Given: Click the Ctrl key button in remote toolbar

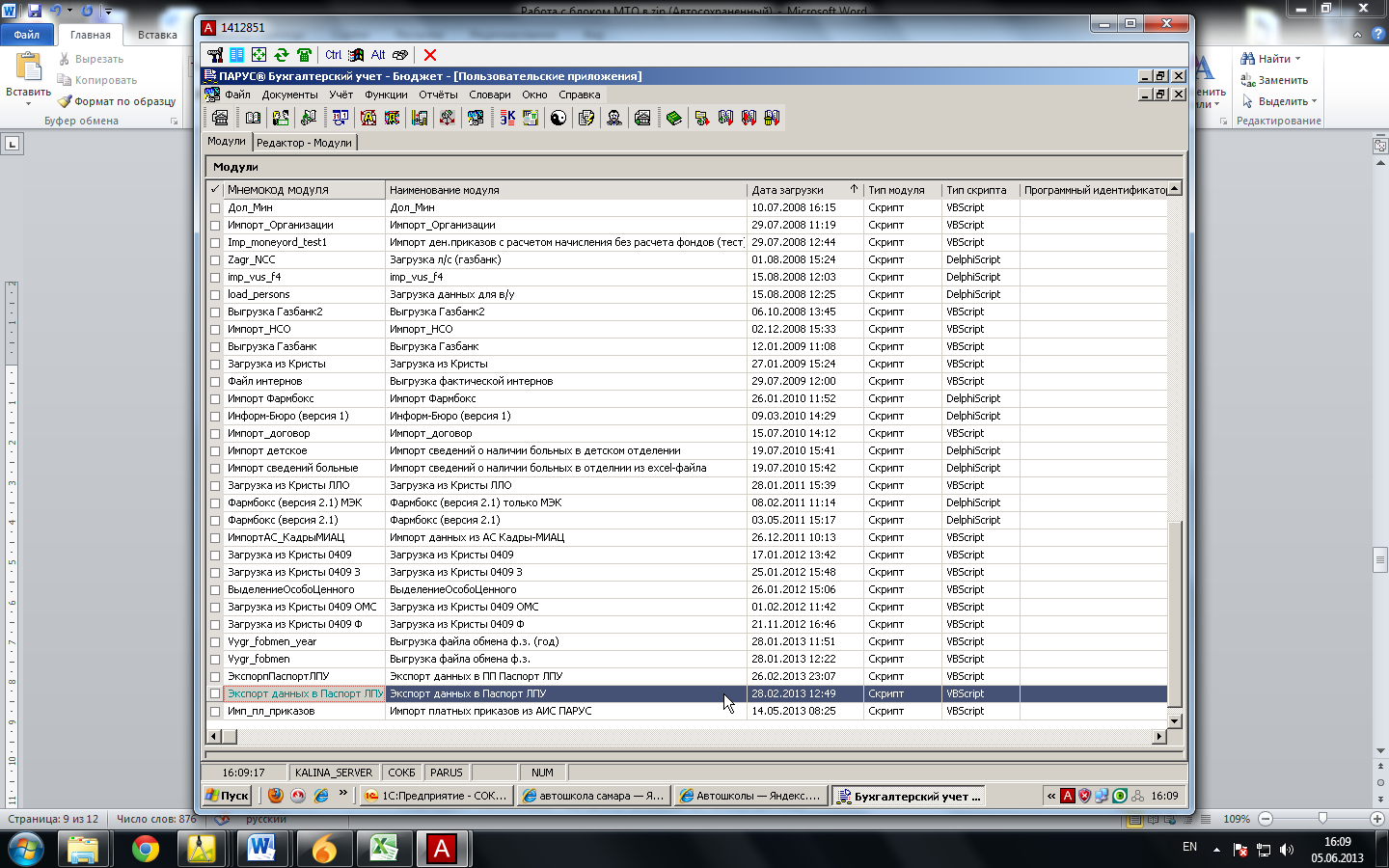Looking at the screenshot, I should pos(333,55).
